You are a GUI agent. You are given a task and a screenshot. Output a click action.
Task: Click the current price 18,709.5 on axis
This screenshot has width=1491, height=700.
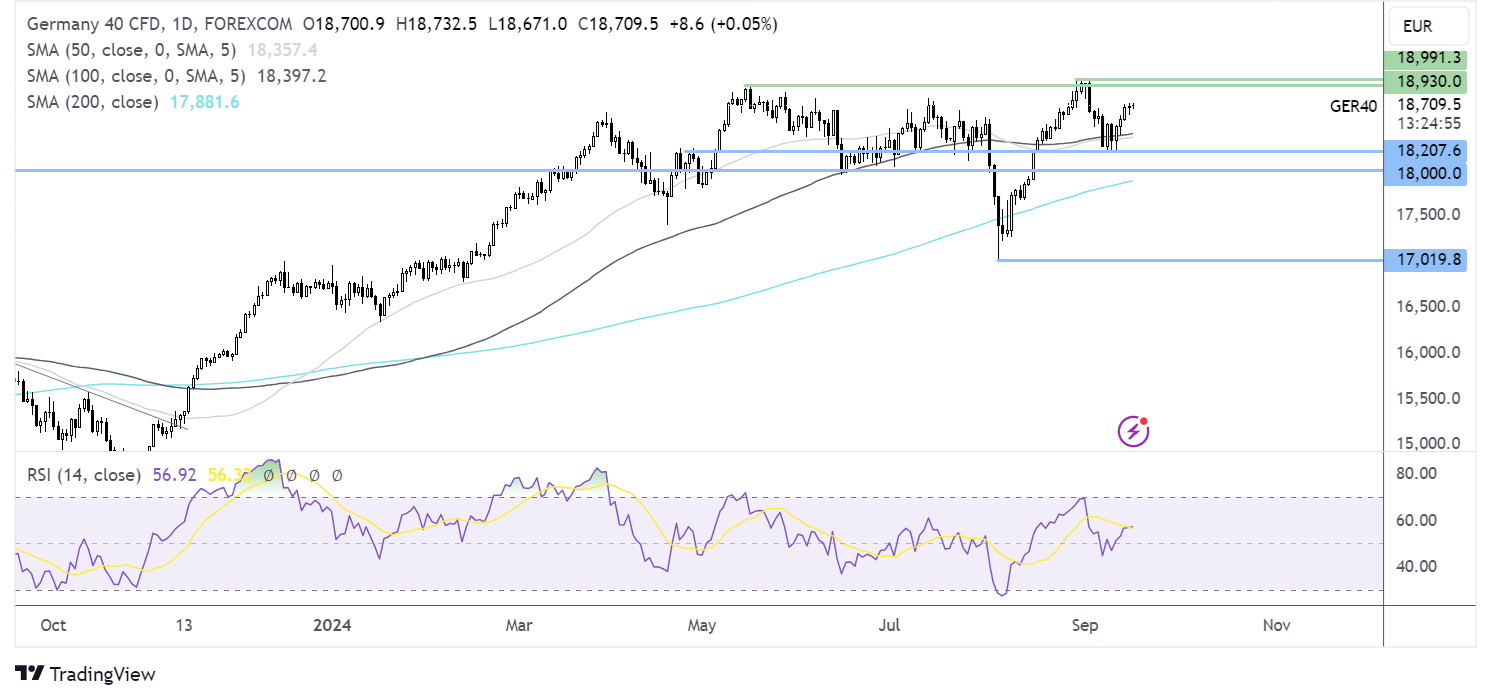click(x=1429, y=104)
